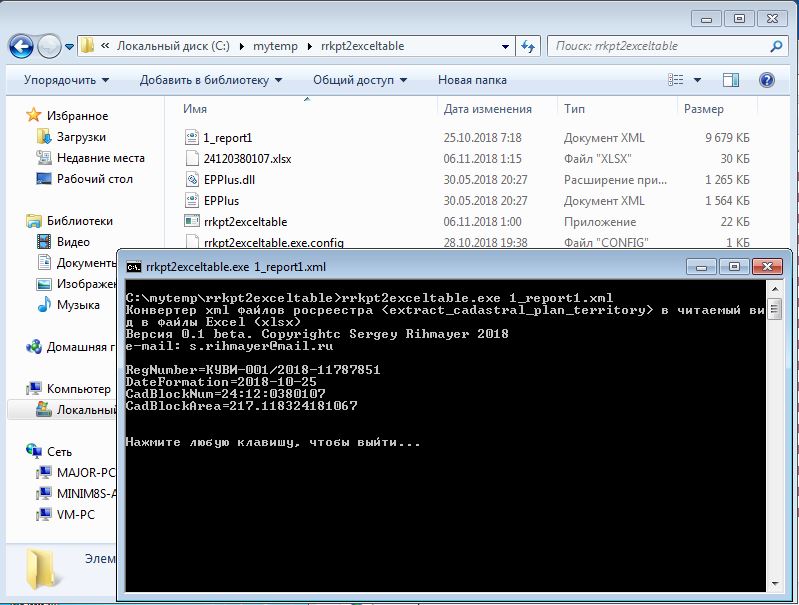The height and width of the screenshot is (605, 799).
Task: Click the Новая папка button
Action: coord(472,80)
